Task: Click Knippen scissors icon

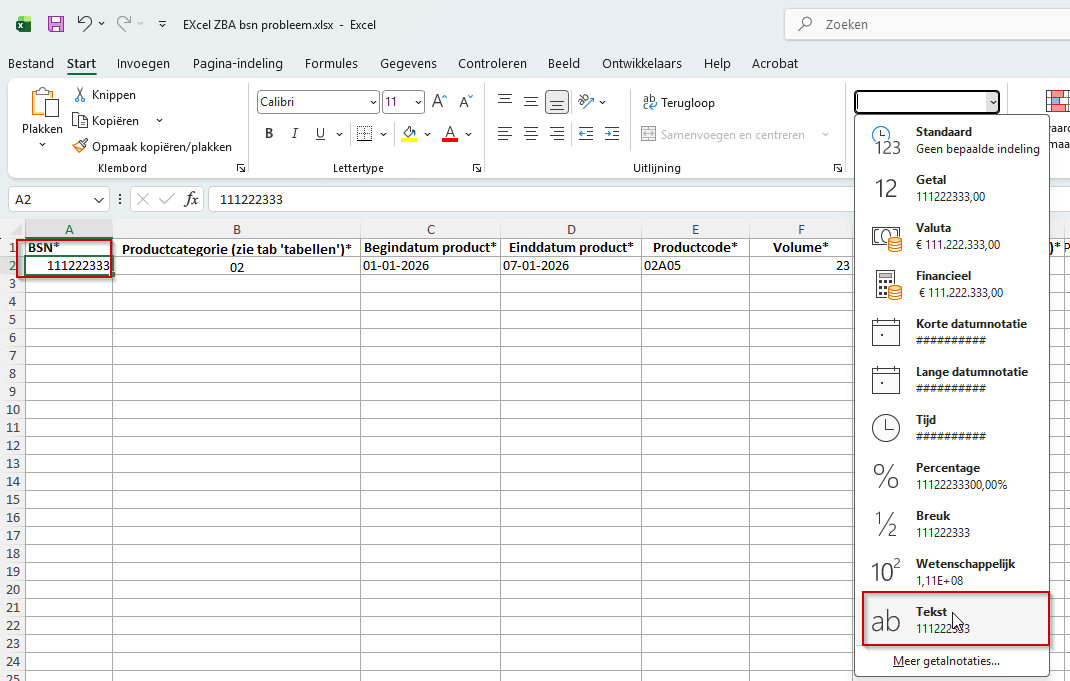Action: (x=81, y=95)
